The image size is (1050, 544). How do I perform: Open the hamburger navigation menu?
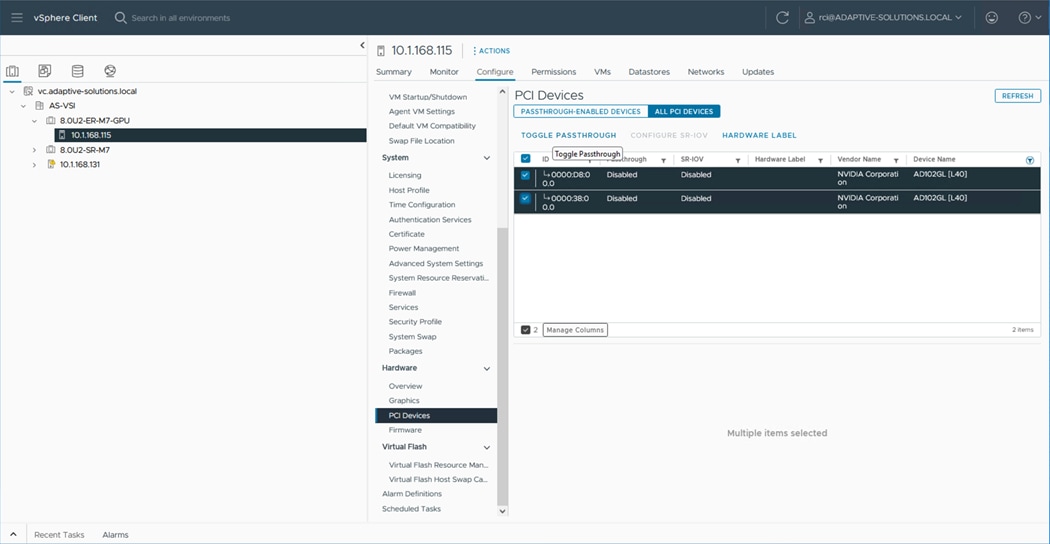coord(17,17)
